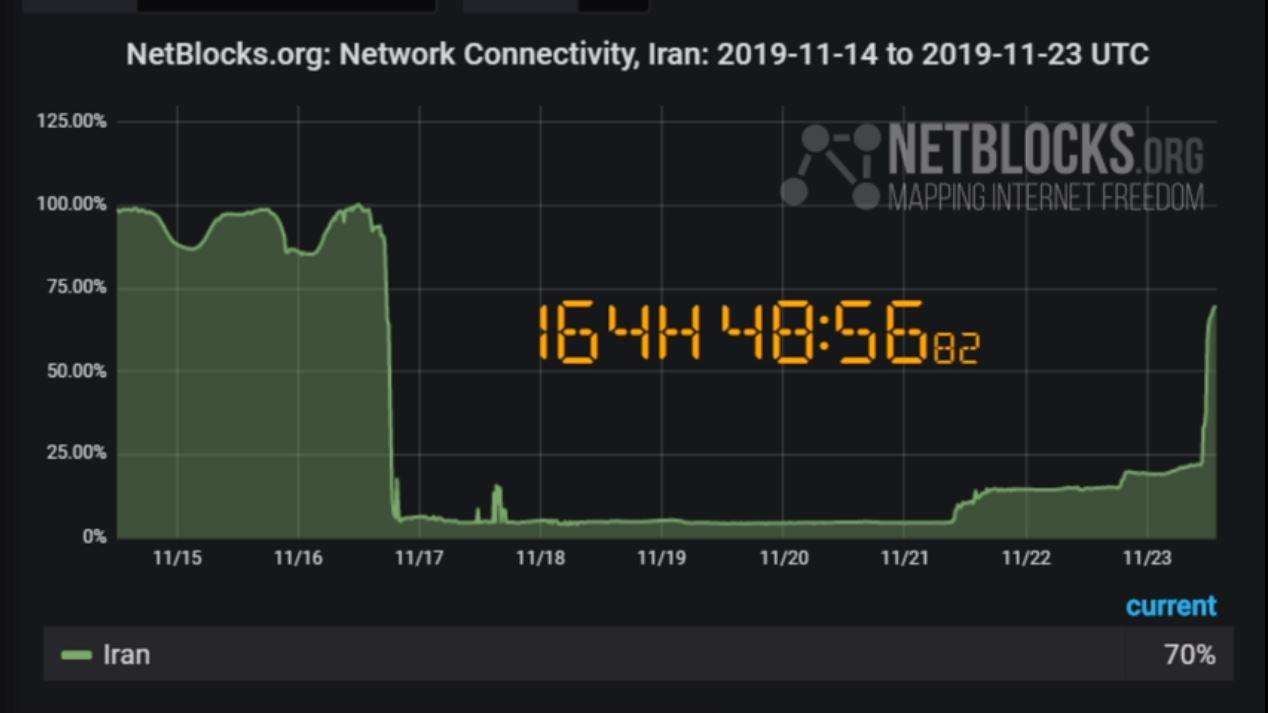Image resolution: width=1269 pixels, height=713 pixels.
Task: Sort legend by the current column header
Action: click(x=1171, y=606)
